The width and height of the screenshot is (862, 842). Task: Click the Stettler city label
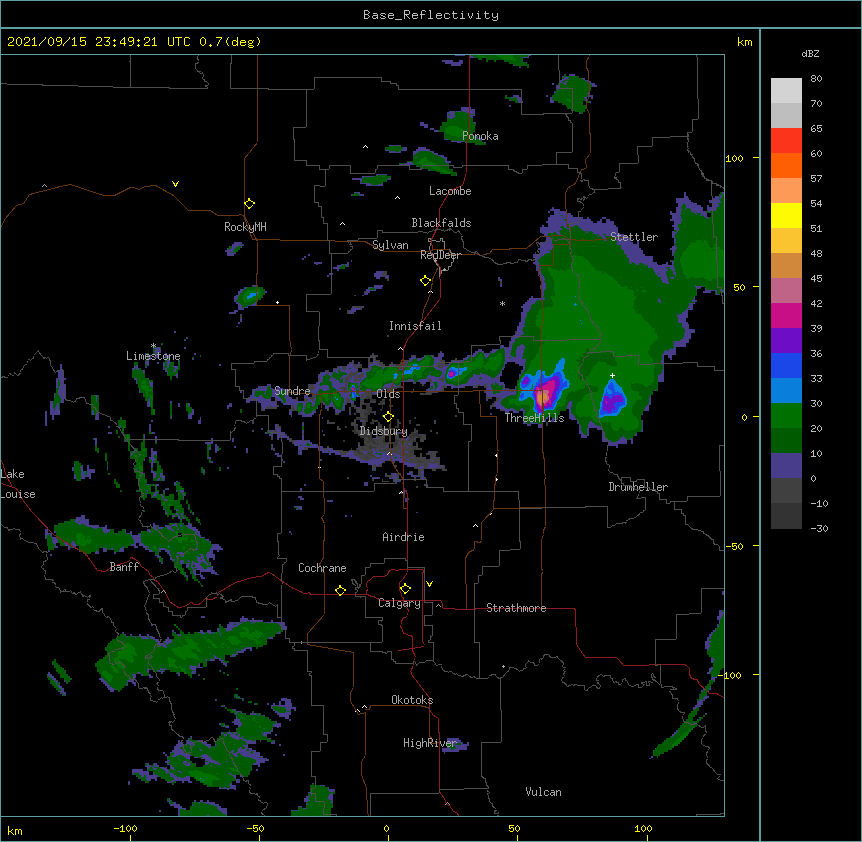click(634, 237)
